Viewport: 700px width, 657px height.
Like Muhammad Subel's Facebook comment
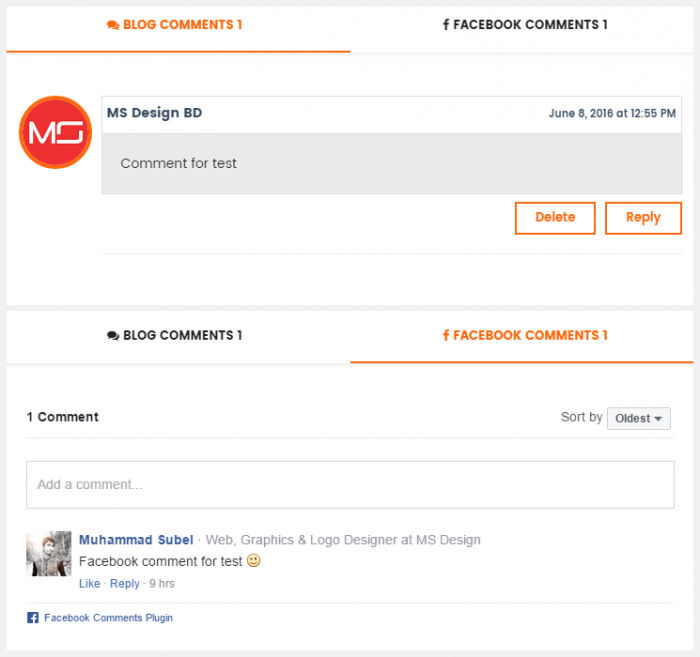click(x=90, y=584)
